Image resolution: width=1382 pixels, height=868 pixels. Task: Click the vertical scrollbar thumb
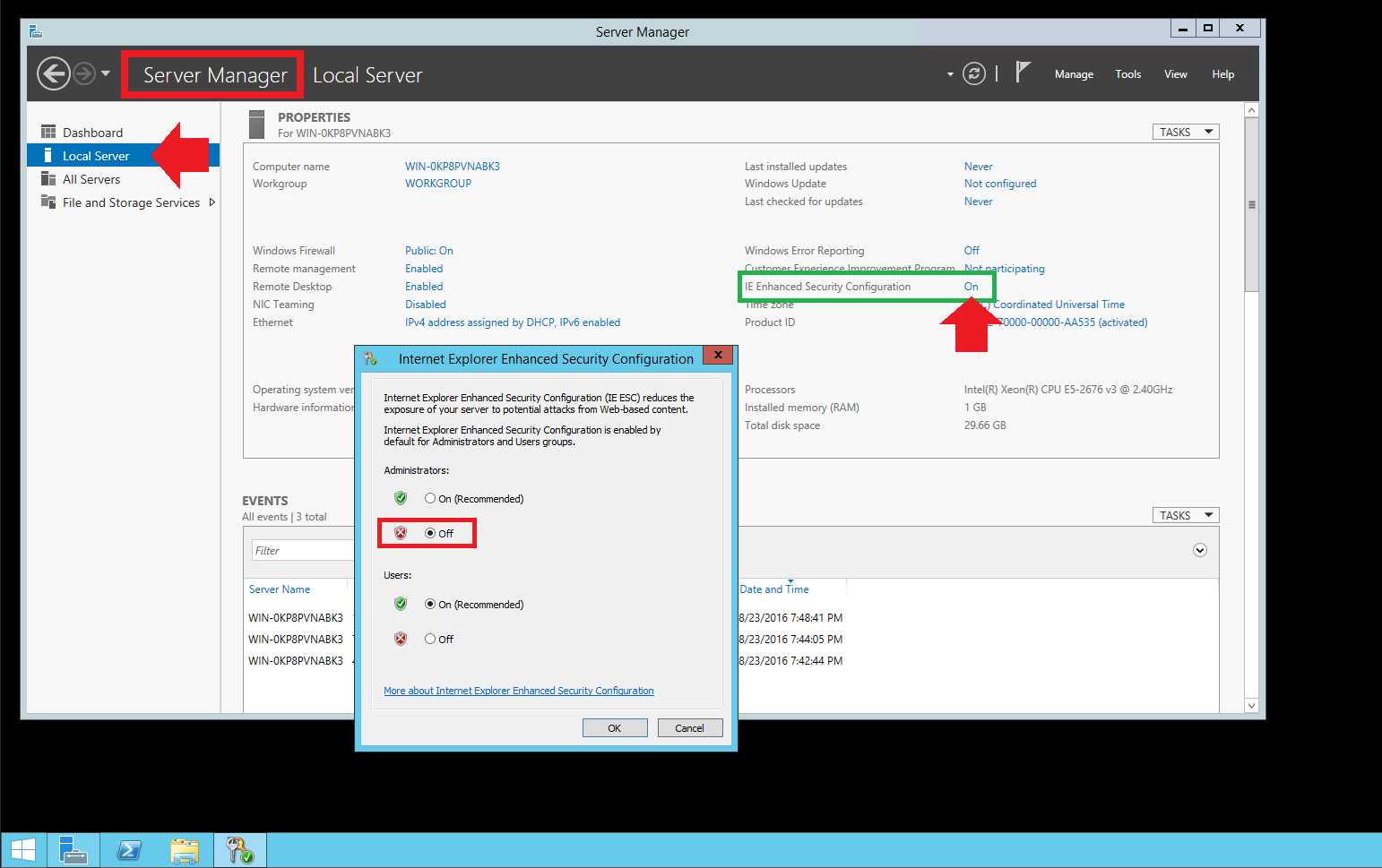1252,204
